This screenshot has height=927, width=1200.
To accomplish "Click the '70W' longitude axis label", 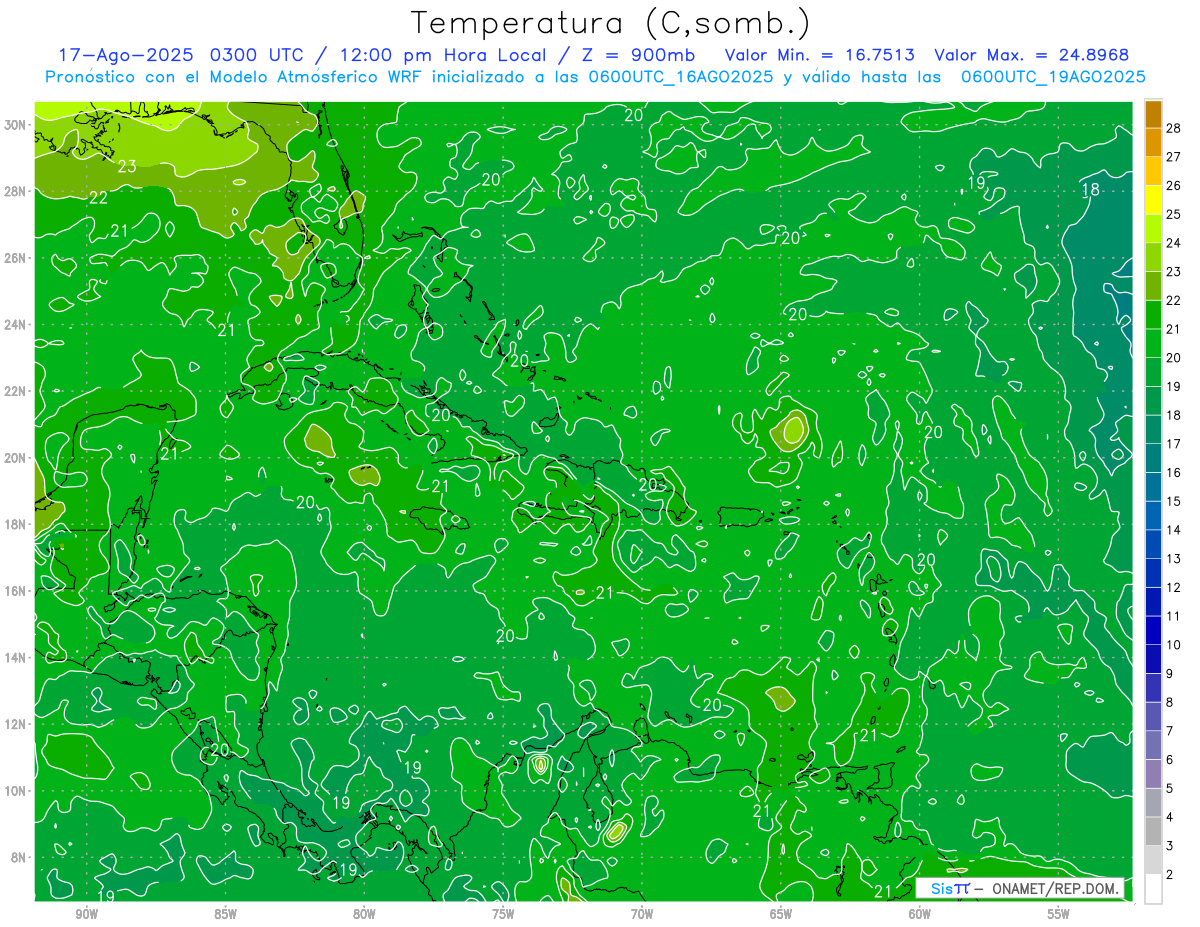I will point(642,914).
